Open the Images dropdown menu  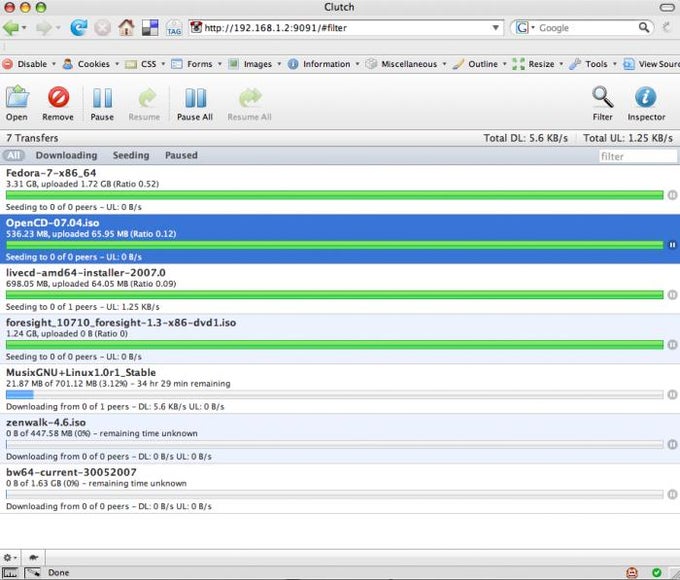[255, 64]
